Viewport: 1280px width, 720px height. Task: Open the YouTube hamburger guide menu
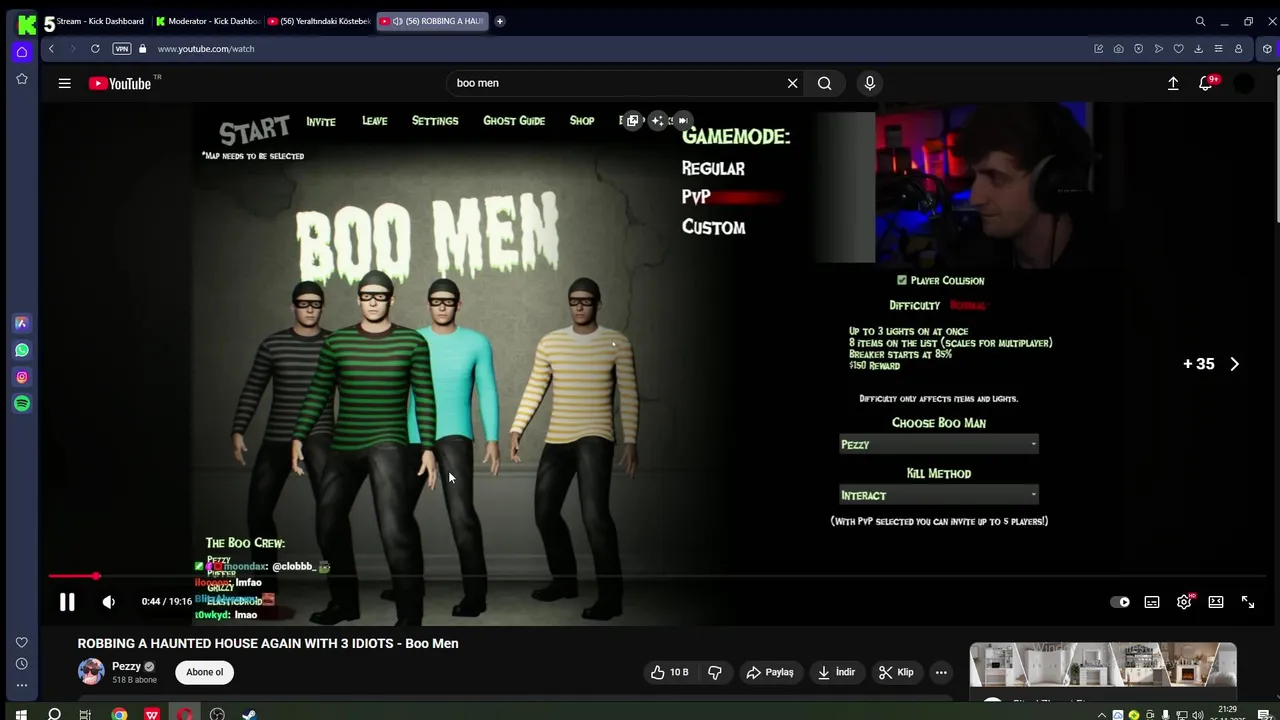[64, 83]
